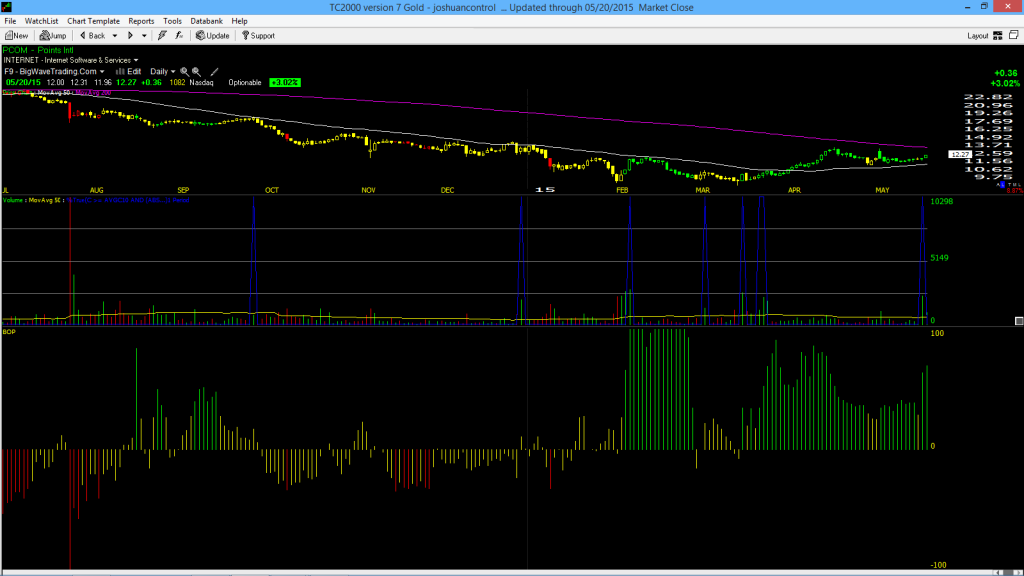Click the green +3.02% change badge

tap(285, 83)
